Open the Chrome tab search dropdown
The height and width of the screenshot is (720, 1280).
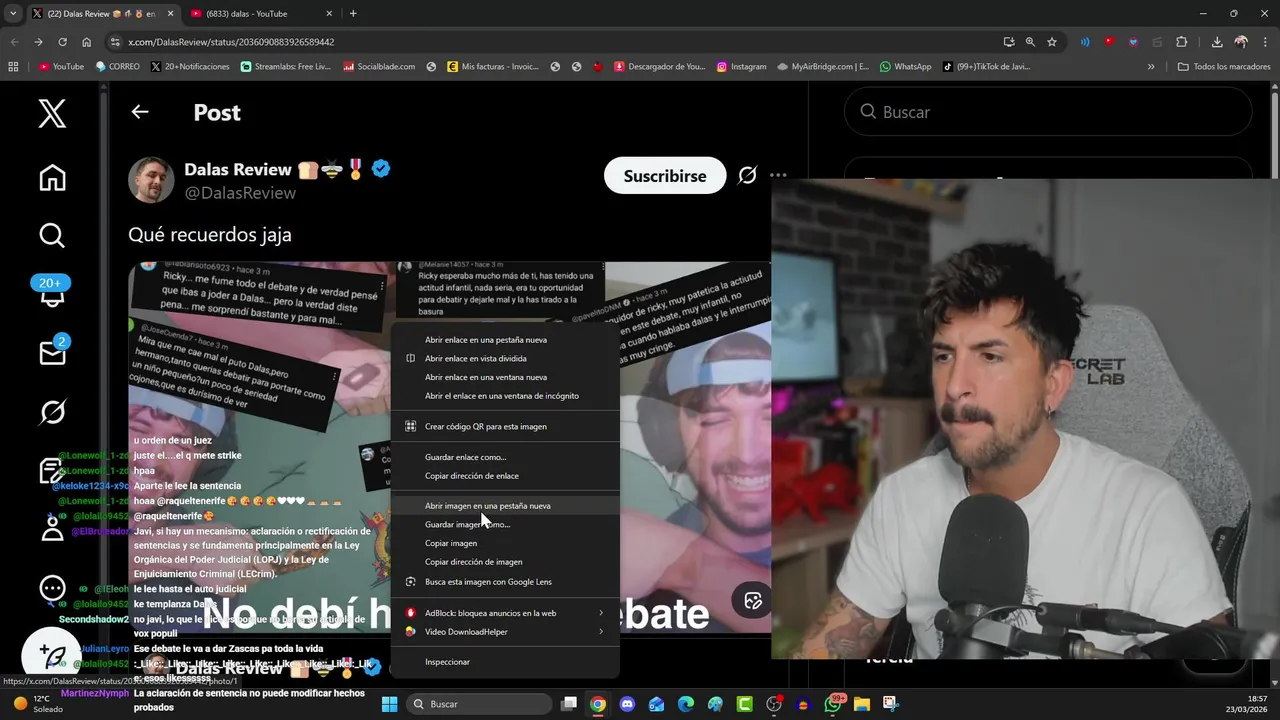pyautogui.click(x=13, y=13)
